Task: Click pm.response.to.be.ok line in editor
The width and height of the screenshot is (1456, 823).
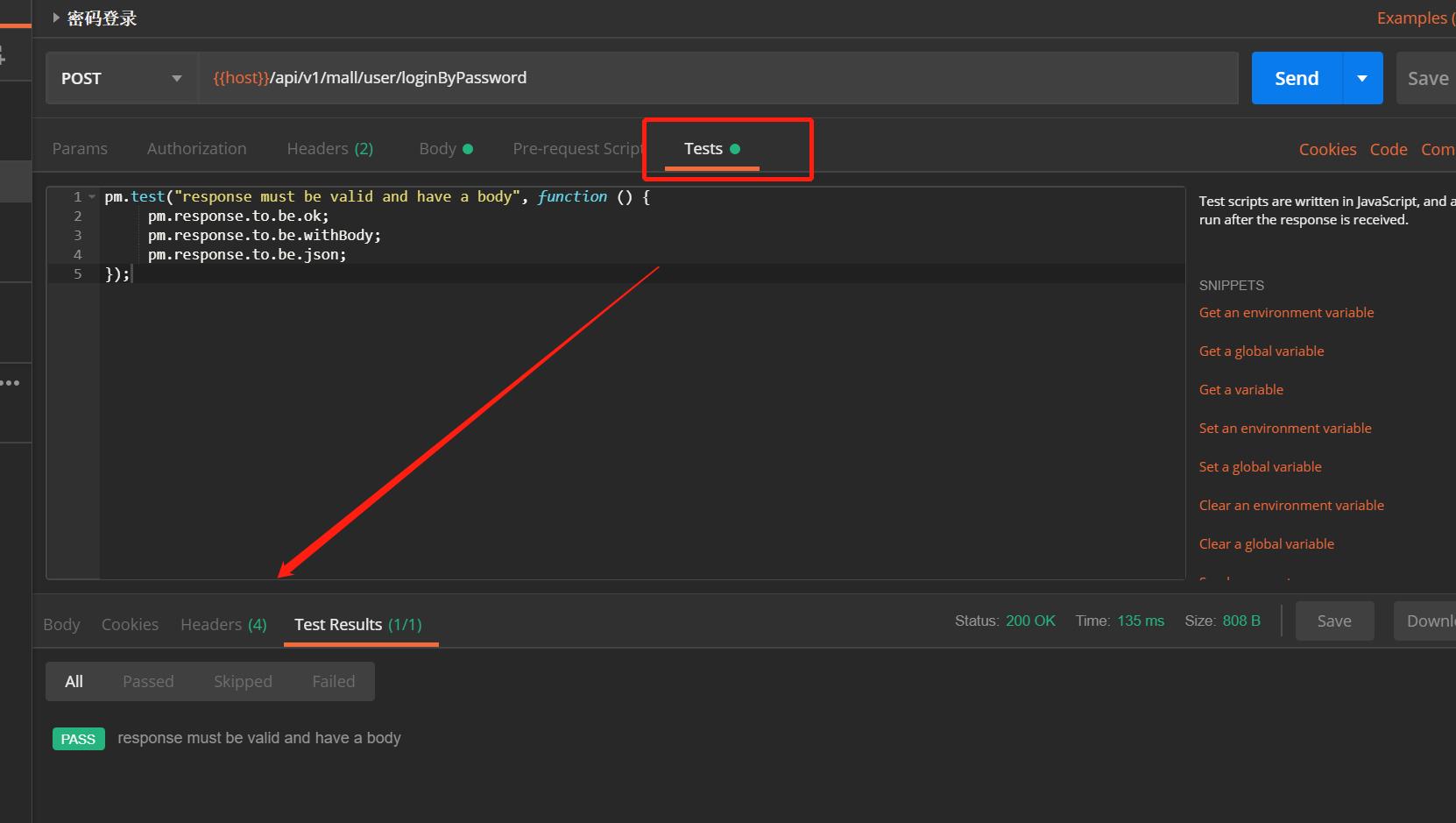Action: pos(238,216)
